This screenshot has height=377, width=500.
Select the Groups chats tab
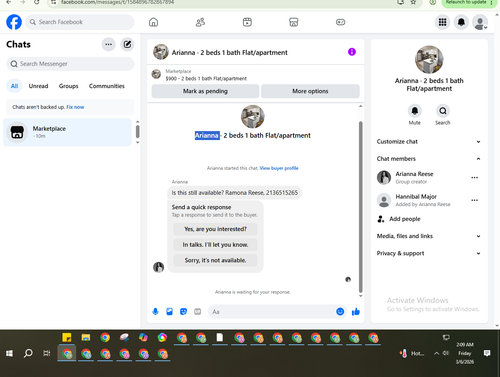(x=68, y=86)
